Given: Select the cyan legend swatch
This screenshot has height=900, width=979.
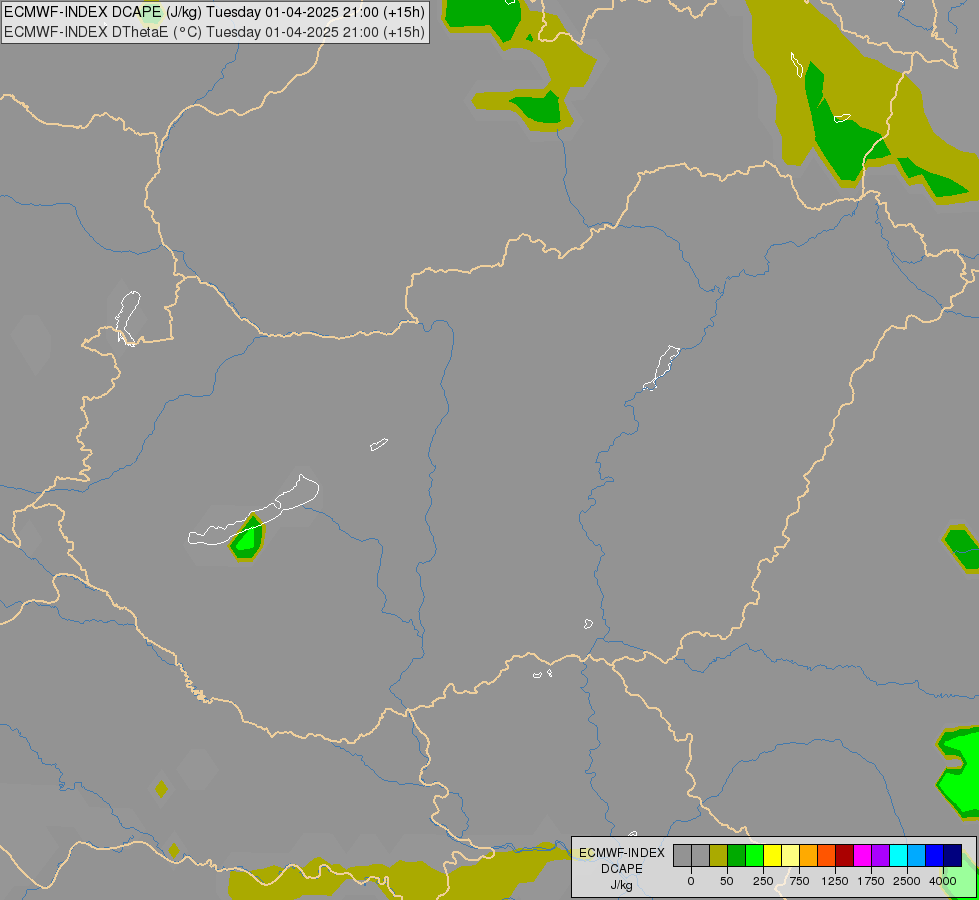Looking at the screenshot, I should pyautogui.click(x=898, y=855).
